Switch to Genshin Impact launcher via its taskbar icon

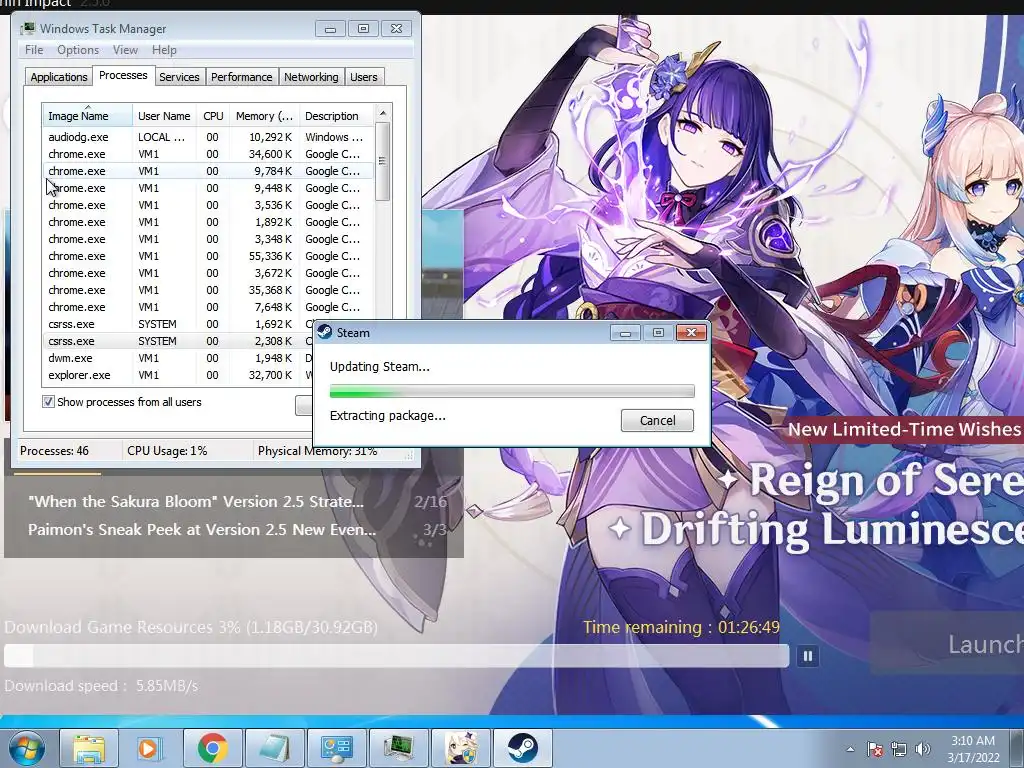pyautogui.click(x=460, y=748)
